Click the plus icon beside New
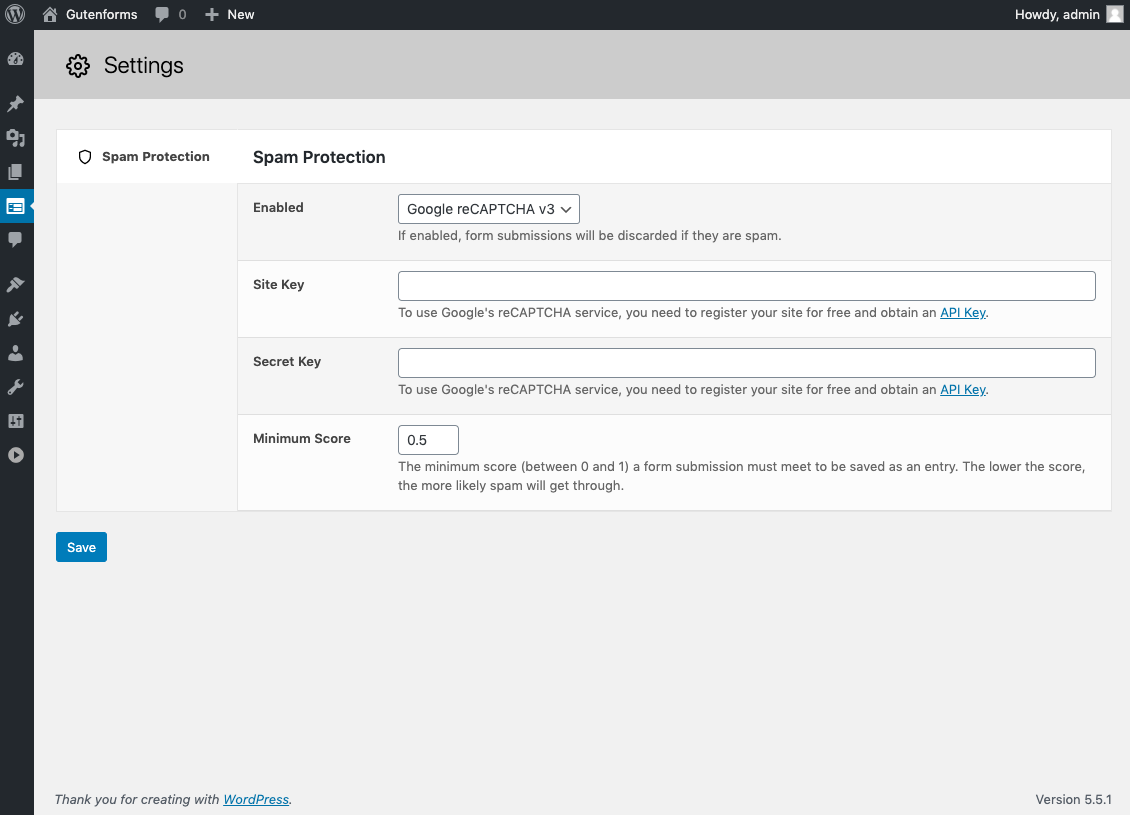Screen dimensions: 1130x815 point(211,14)
